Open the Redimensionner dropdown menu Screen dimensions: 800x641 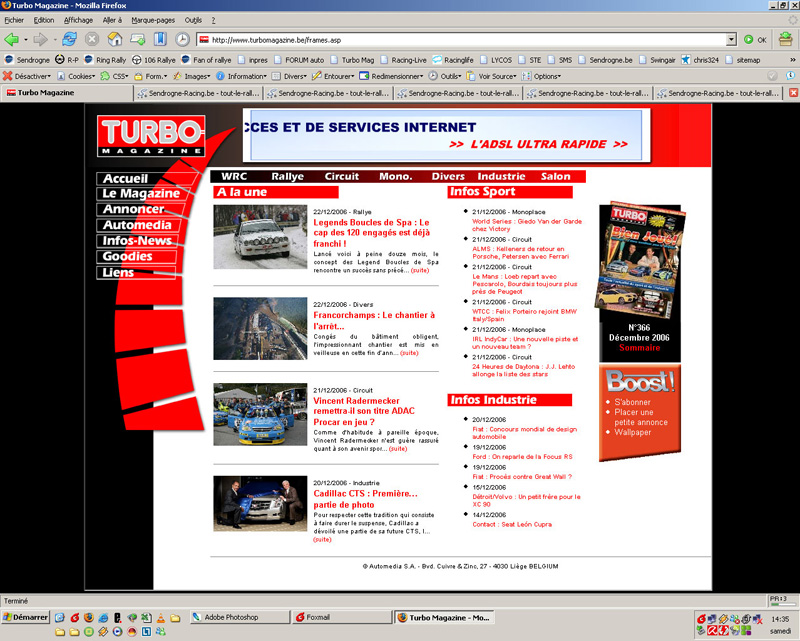click(391, 76)
